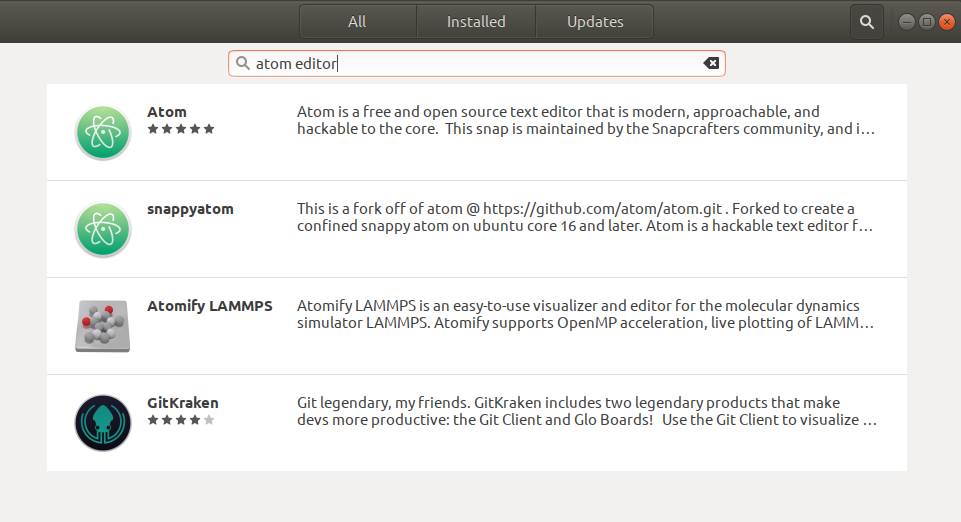This screenshot has width=961, height=522.
Task: Minimize the software window
Action: tap(906, 22)
